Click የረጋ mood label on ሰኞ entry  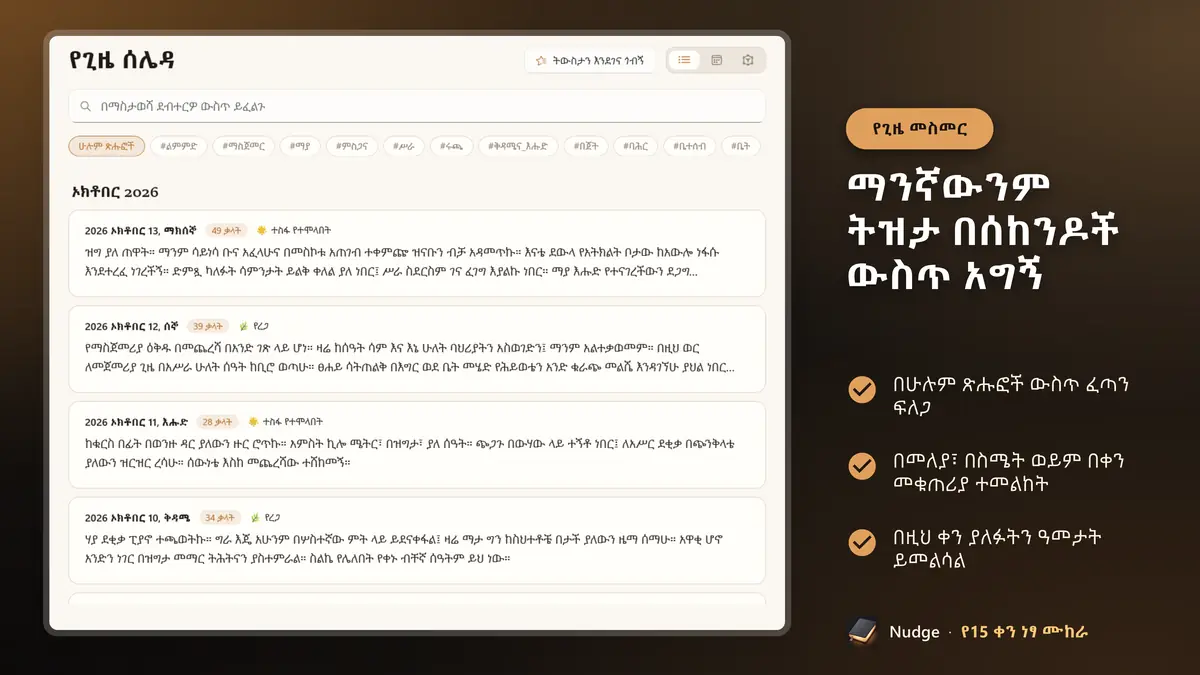tap(261, 326)
